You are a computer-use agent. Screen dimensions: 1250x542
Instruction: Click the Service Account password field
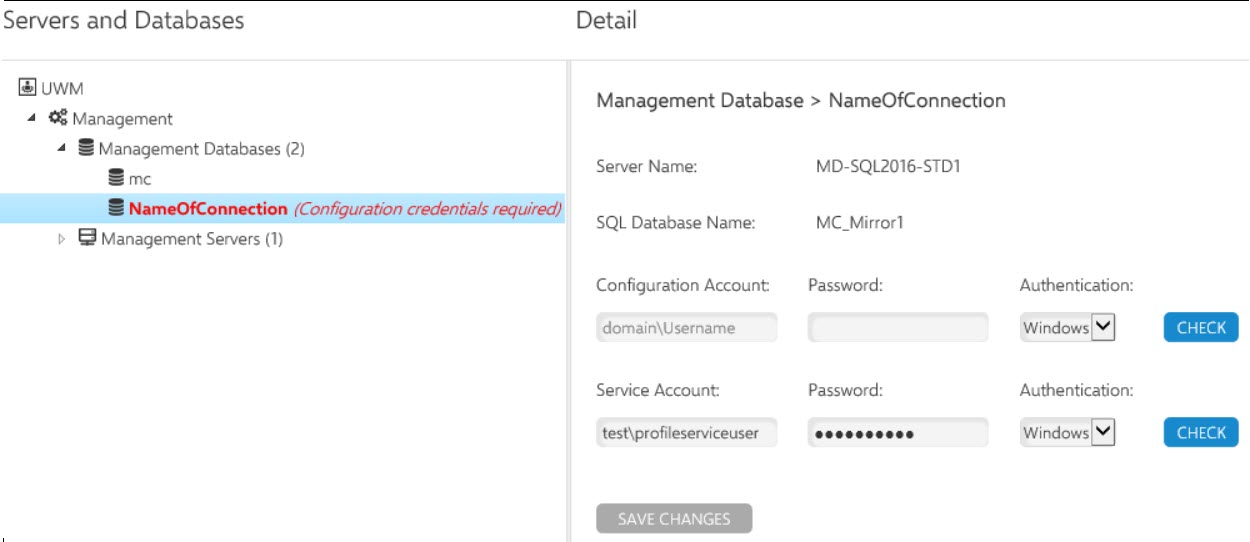click(897, 433)
